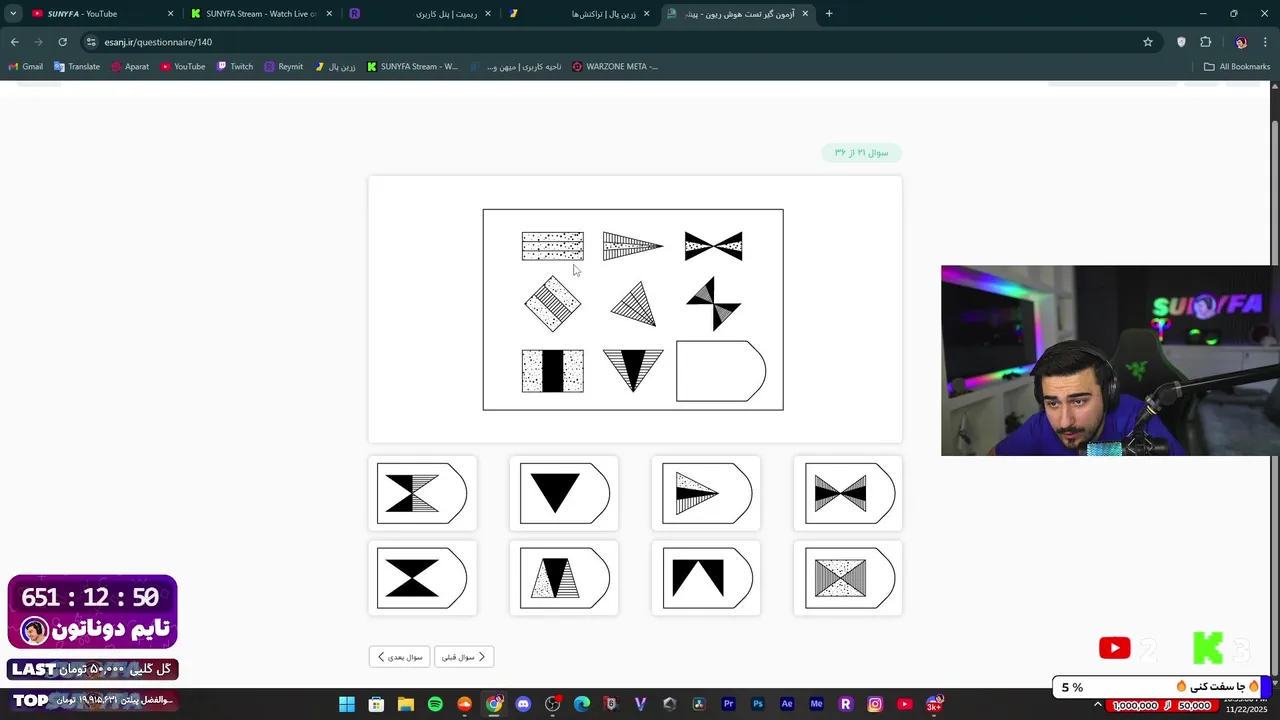
Task: Choose the dotted and striped trapezoid answer
Action: tap(564, 578)
